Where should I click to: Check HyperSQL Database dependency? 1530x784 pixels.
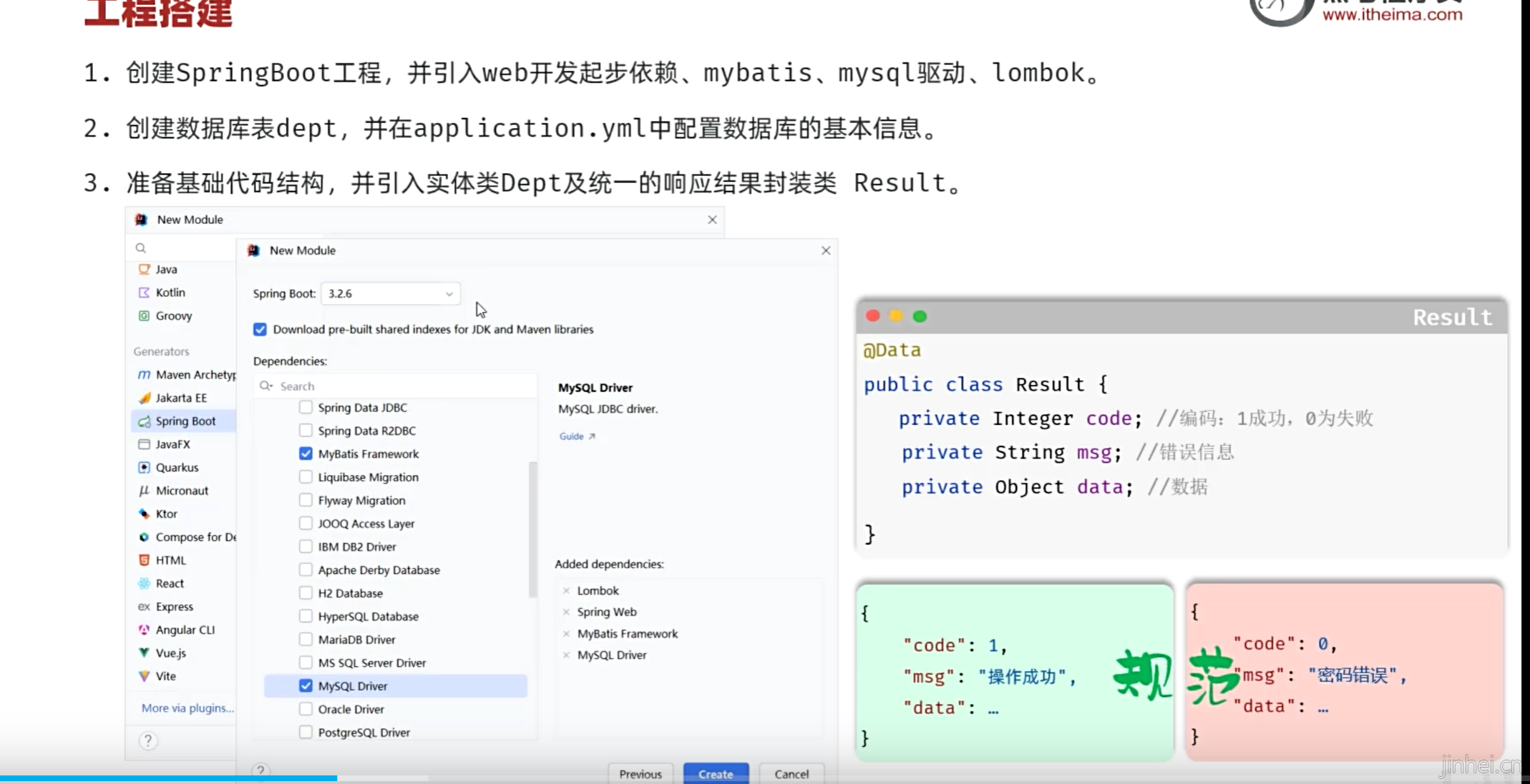[306, 616]
